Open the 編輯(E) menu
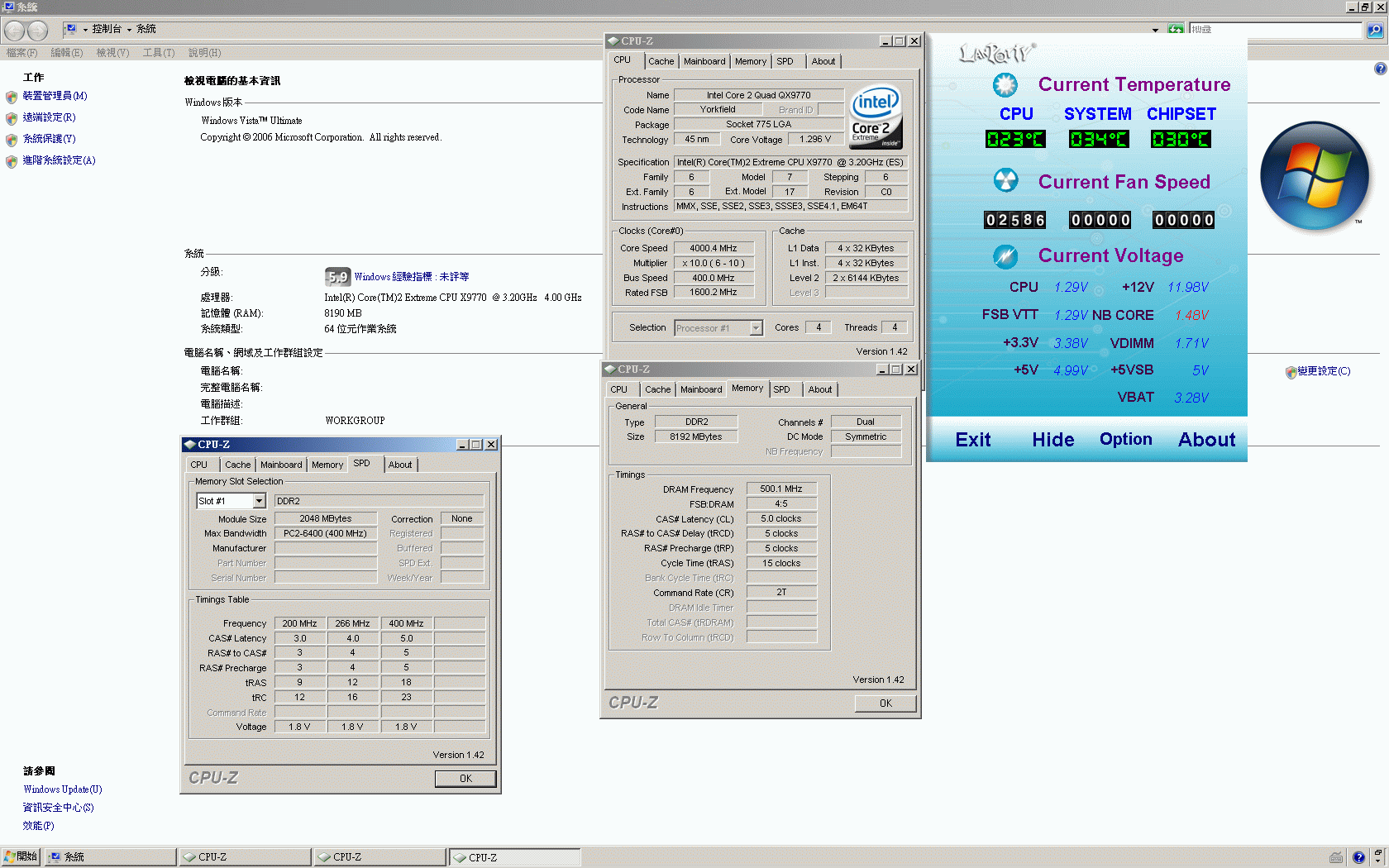The height and width of the screenshot is (868, 1389). pos(66,53)
